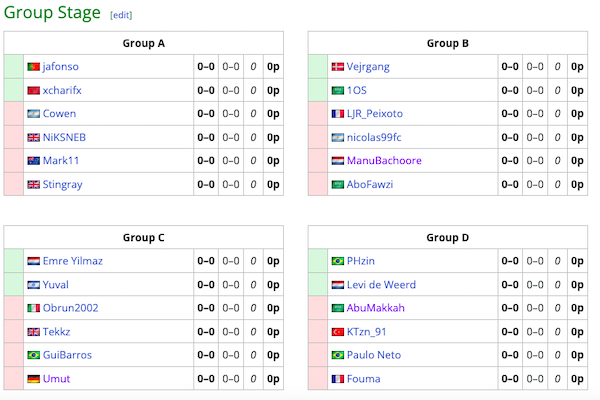Click the Saudi flag beside AbuMakkah
The image size is (600, 400).
click(x=337, y=308)
